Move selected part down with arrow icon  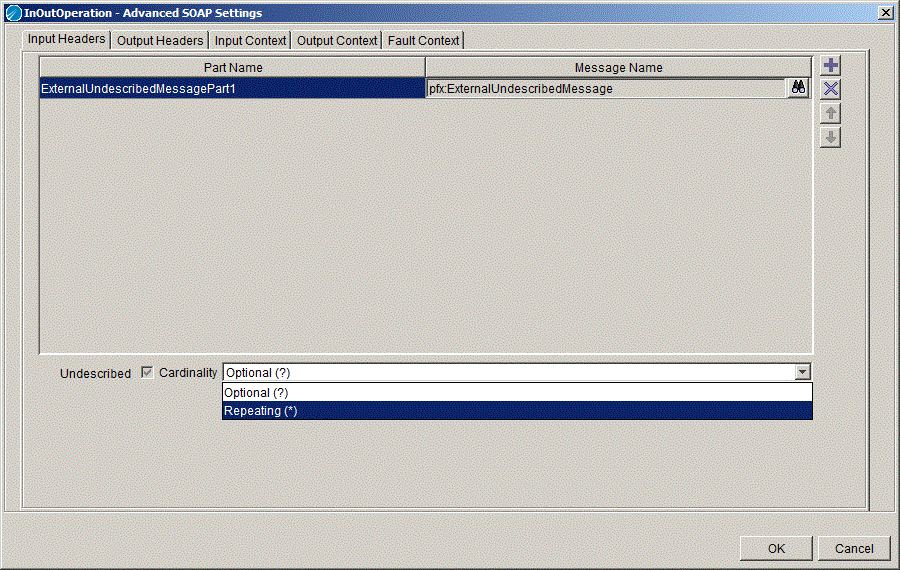click(x=830, y=137)
